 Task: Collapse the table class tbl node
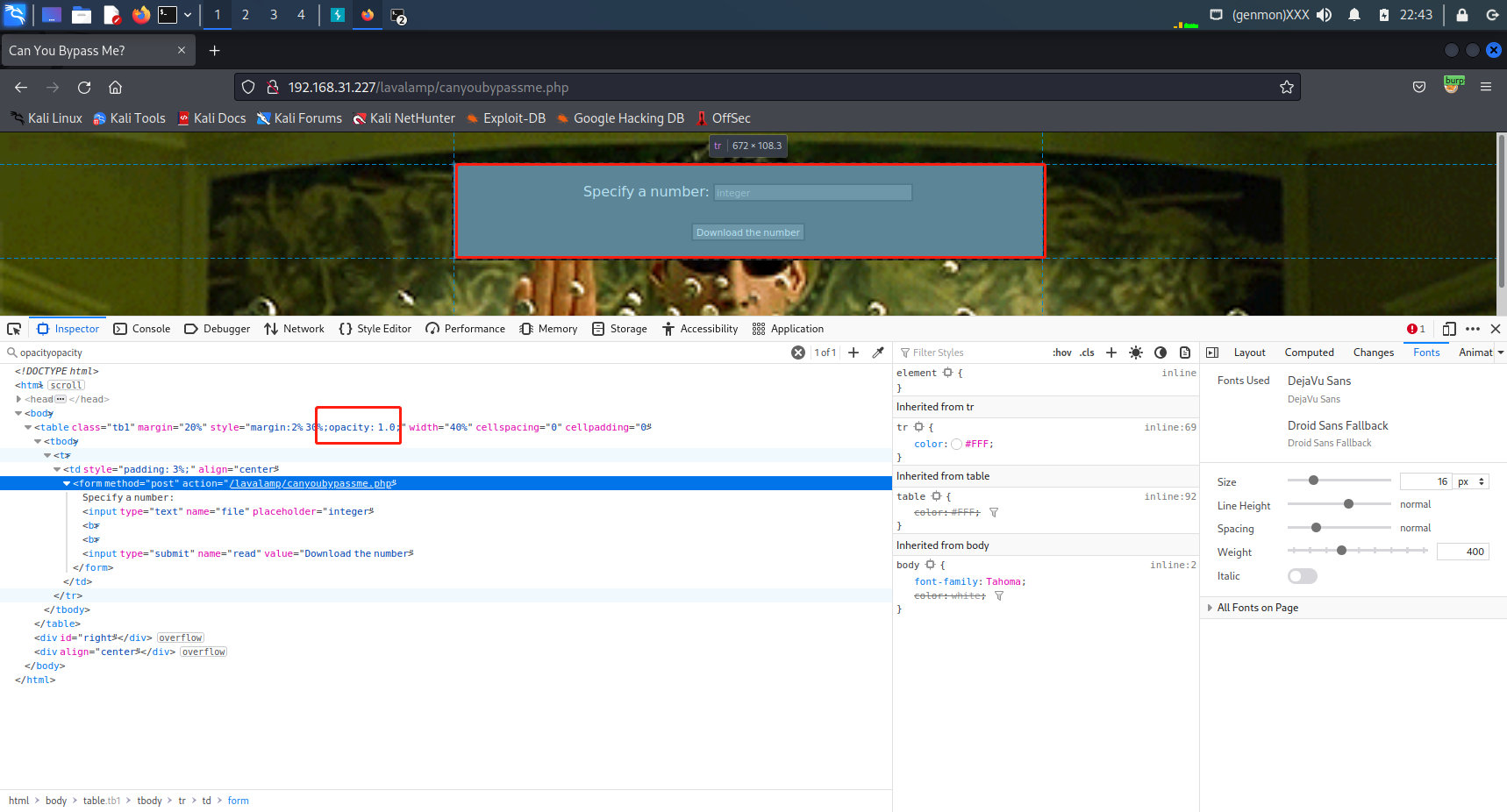28,427
